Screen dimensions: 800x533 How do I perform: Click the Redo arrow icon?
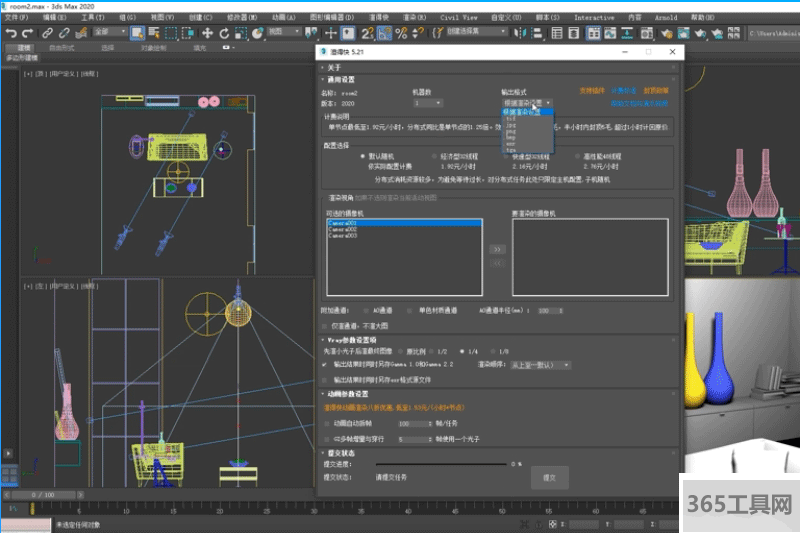pos(27,32)
